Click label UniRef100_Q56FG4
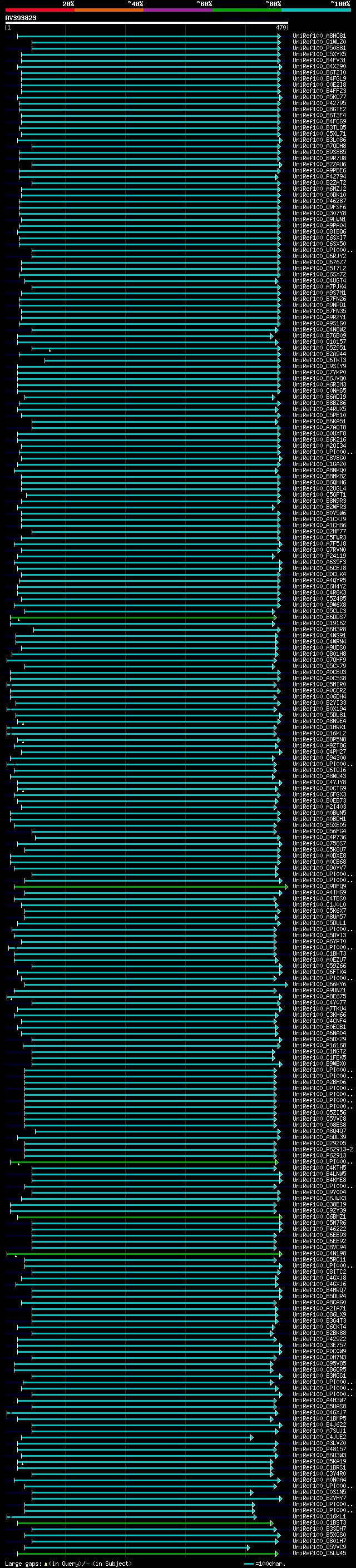 (x=319, y=832)
